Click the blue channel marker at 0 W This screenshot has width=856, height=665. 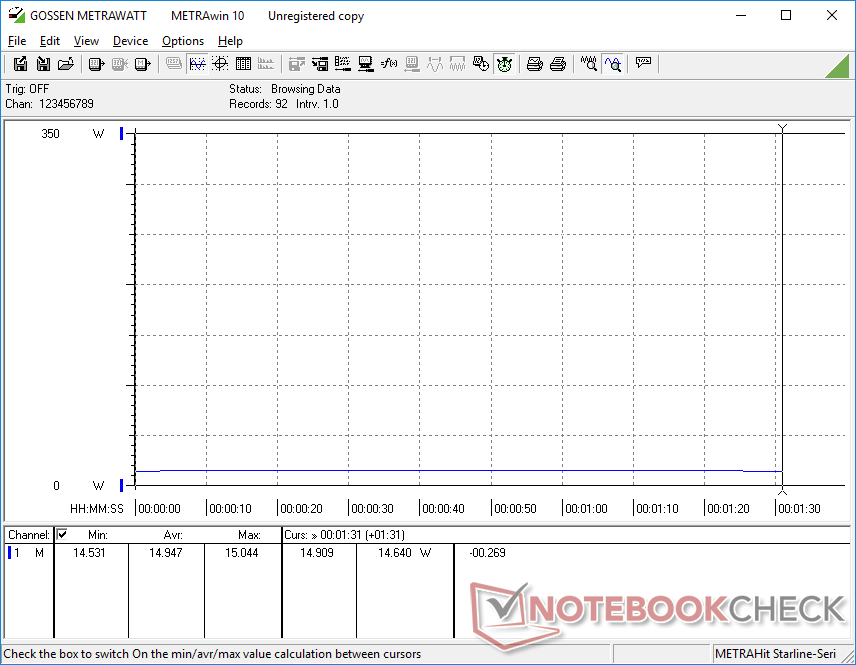tap(121, 485)
